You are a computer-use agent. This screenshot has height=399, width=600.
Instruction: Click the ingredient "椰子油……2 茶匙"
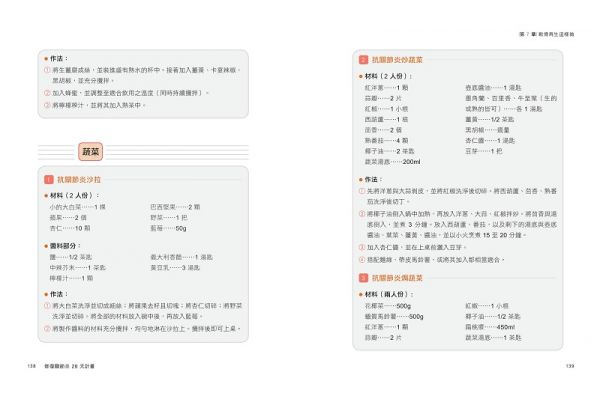click(x=390, y=151)
